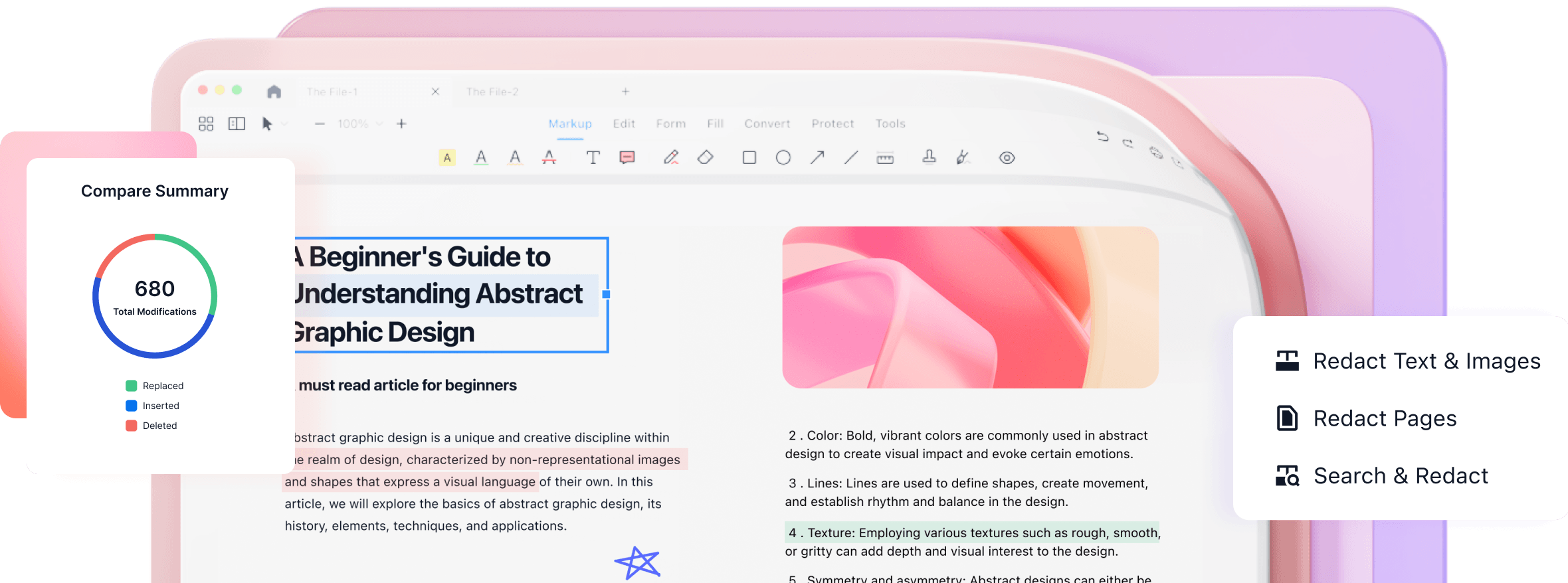Viewport: 1568px width, 583px height.
Task: Select the green underline text tool
Action: (x=481, y=157)
